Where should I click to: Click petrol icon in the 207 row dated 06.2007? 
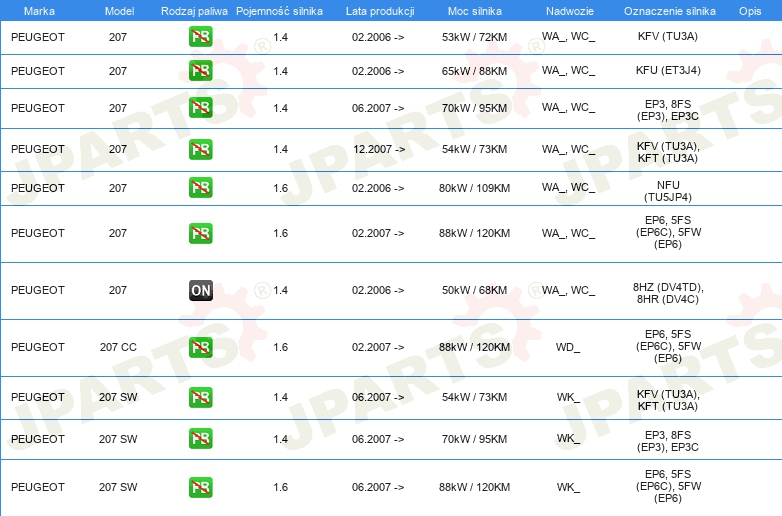click(x=200, y=108)
